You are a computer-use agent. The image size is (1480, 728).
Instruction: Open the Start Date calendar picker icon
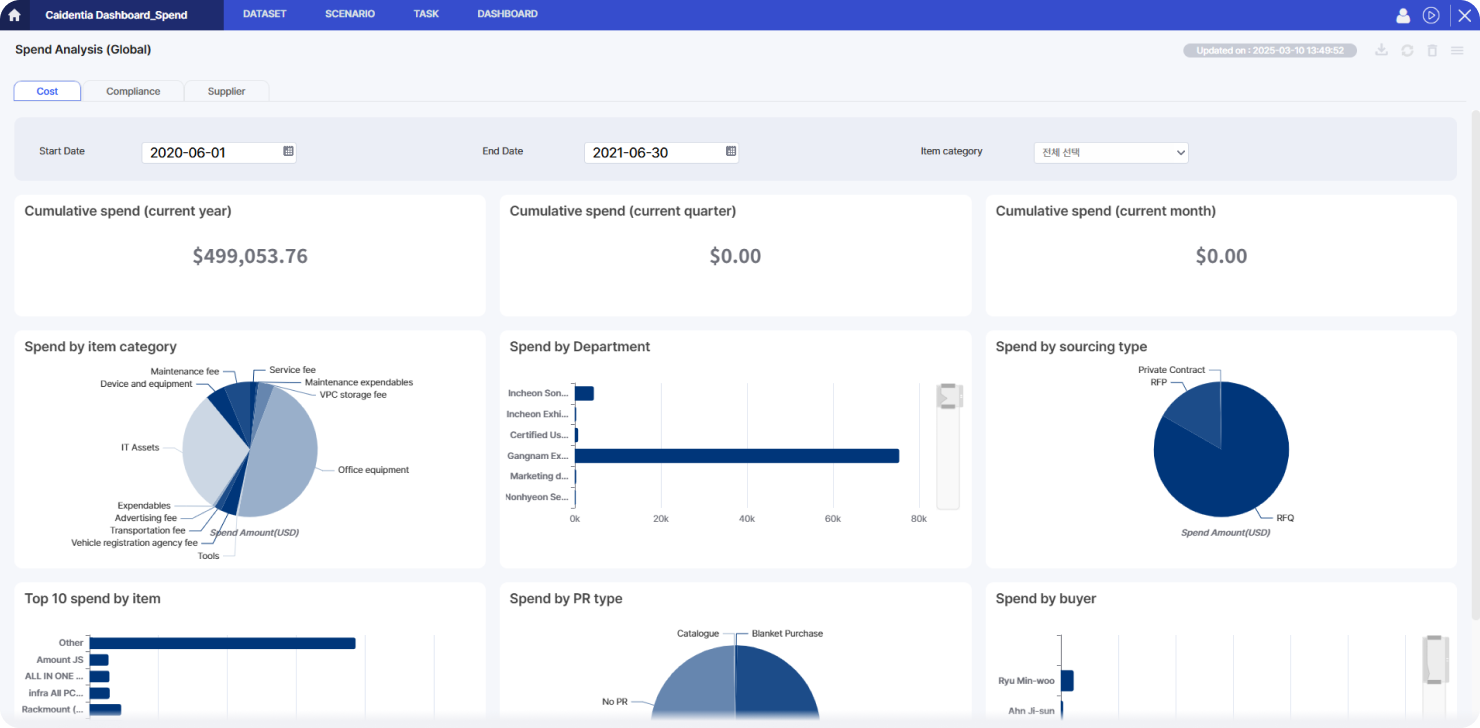[288, 152]
